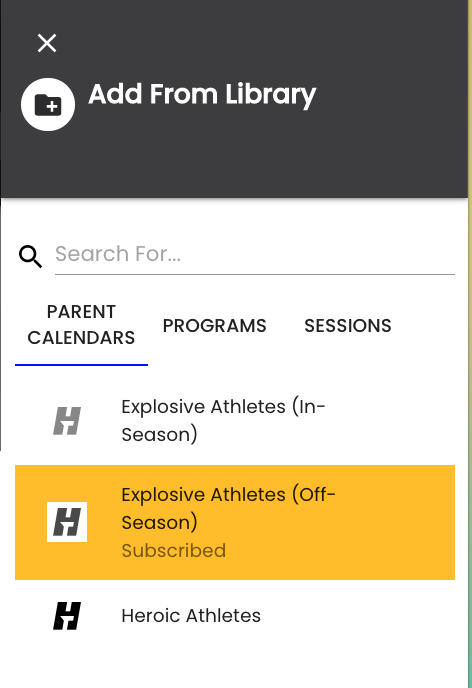The width and height of the screenshot is (472, 688).
Task: Click the magnifying glass search icon
Action: 30,256
